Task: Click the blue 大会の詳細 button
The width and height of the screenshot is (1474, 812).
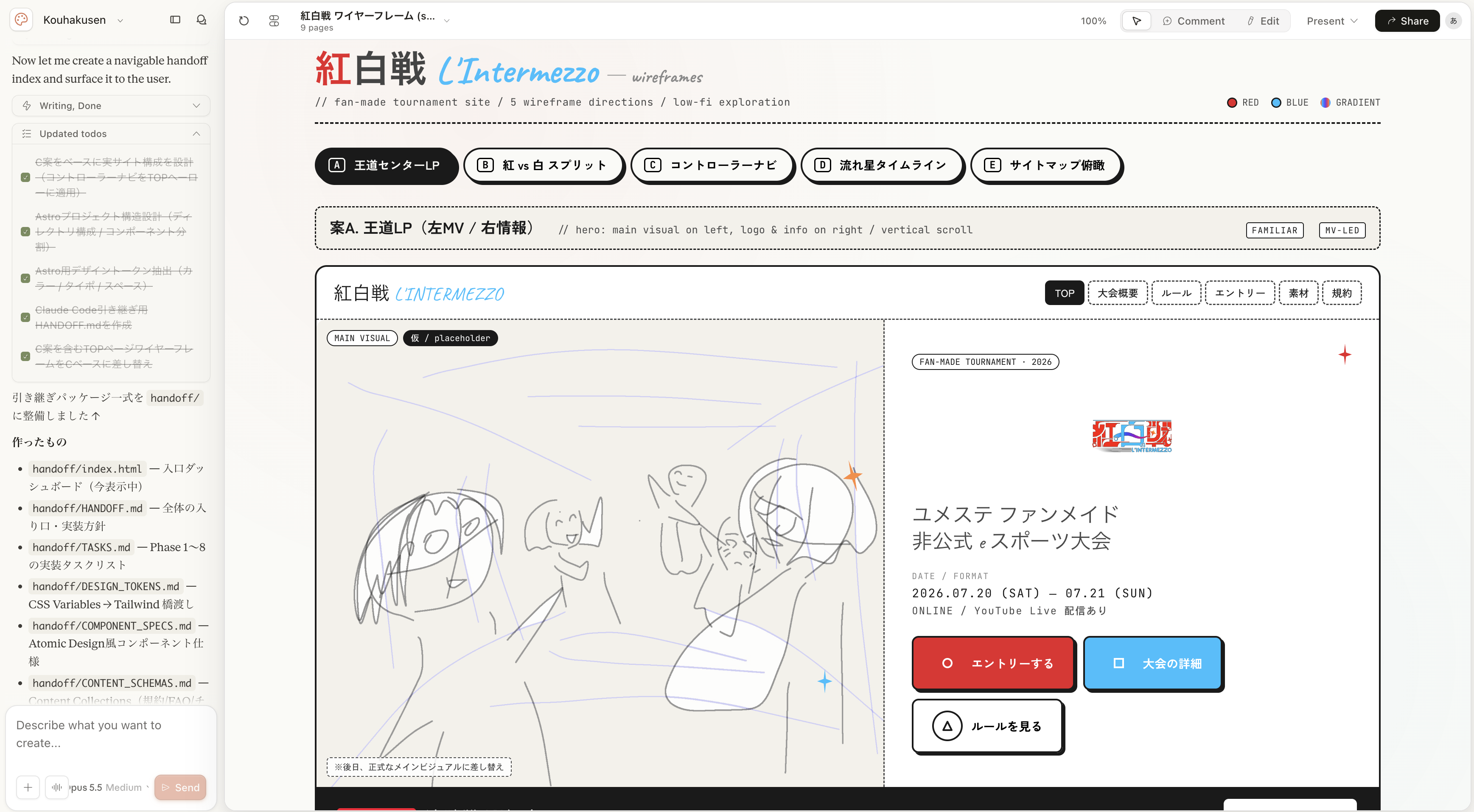Action: pyautogui.click(x=1153, y=663)
